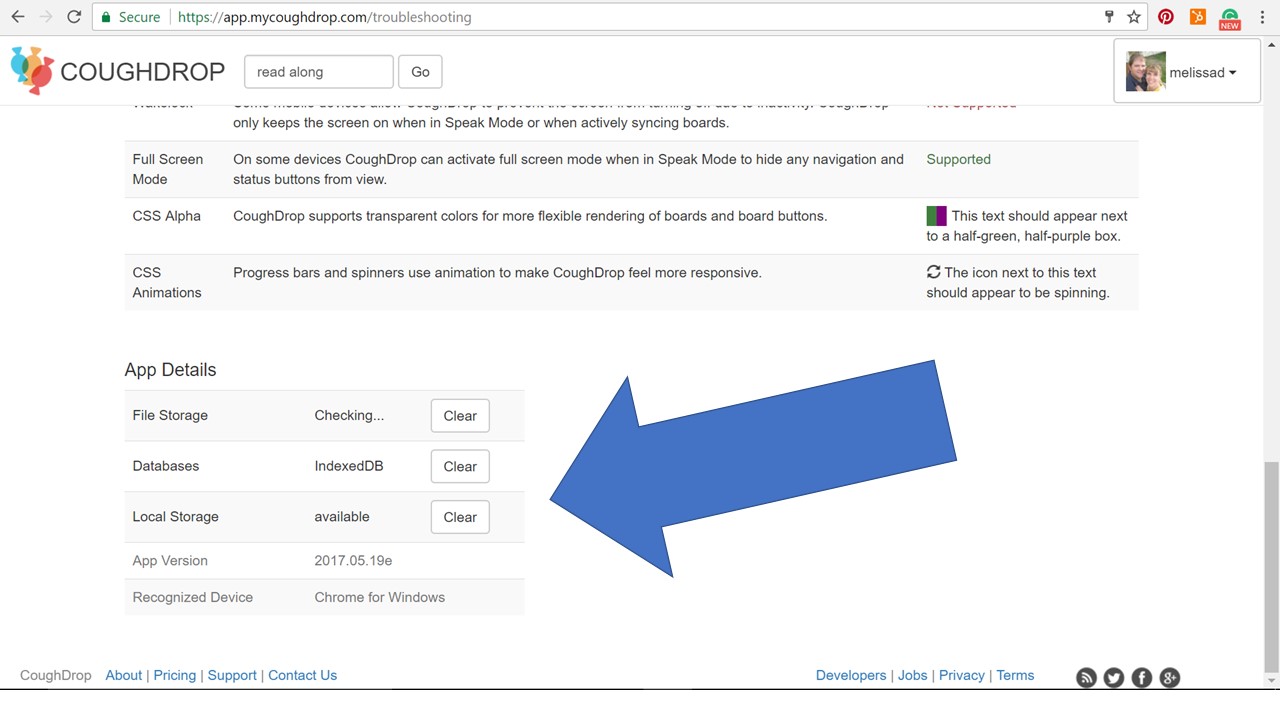Click the CSS Animations row label
1280x720 pixels.
click(x=166, y=282)
